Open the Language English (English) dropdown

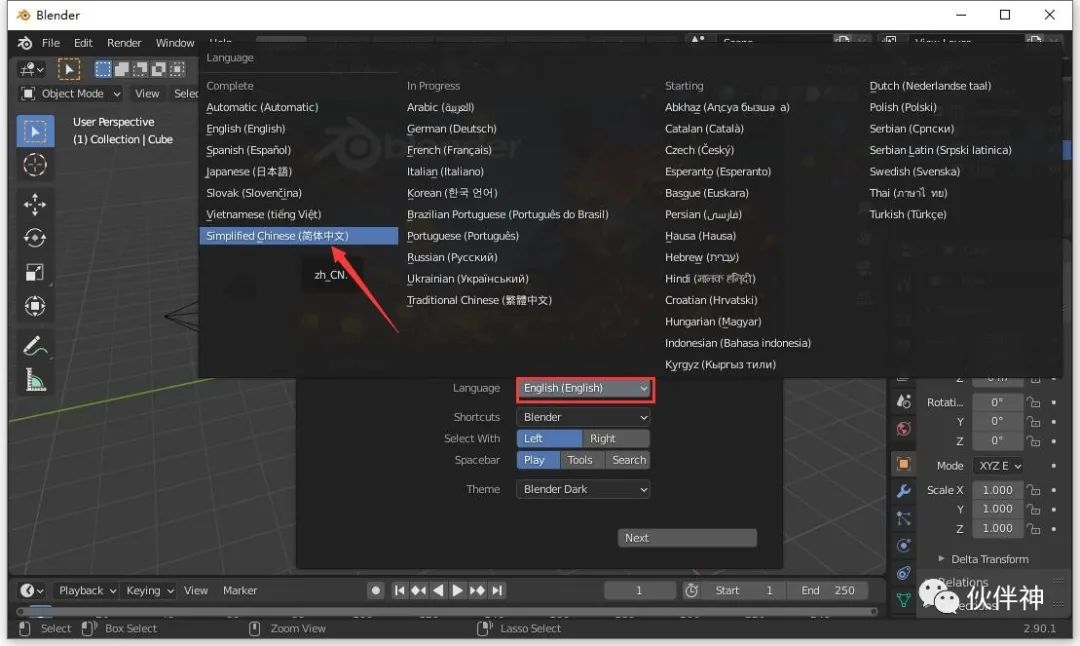click(584, 388)
